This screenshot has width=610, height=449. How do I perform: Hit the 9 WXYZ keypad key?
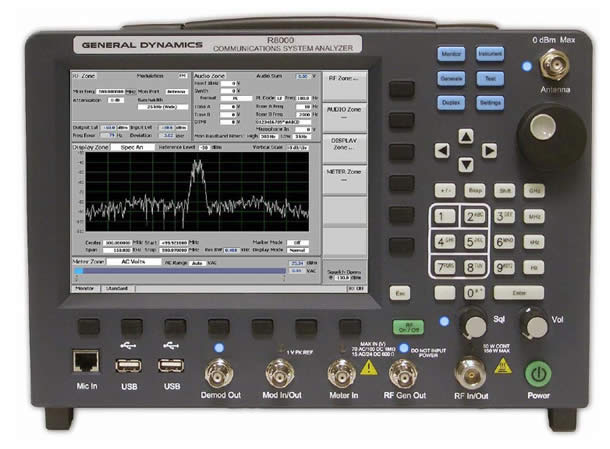(x=504, y=267)
